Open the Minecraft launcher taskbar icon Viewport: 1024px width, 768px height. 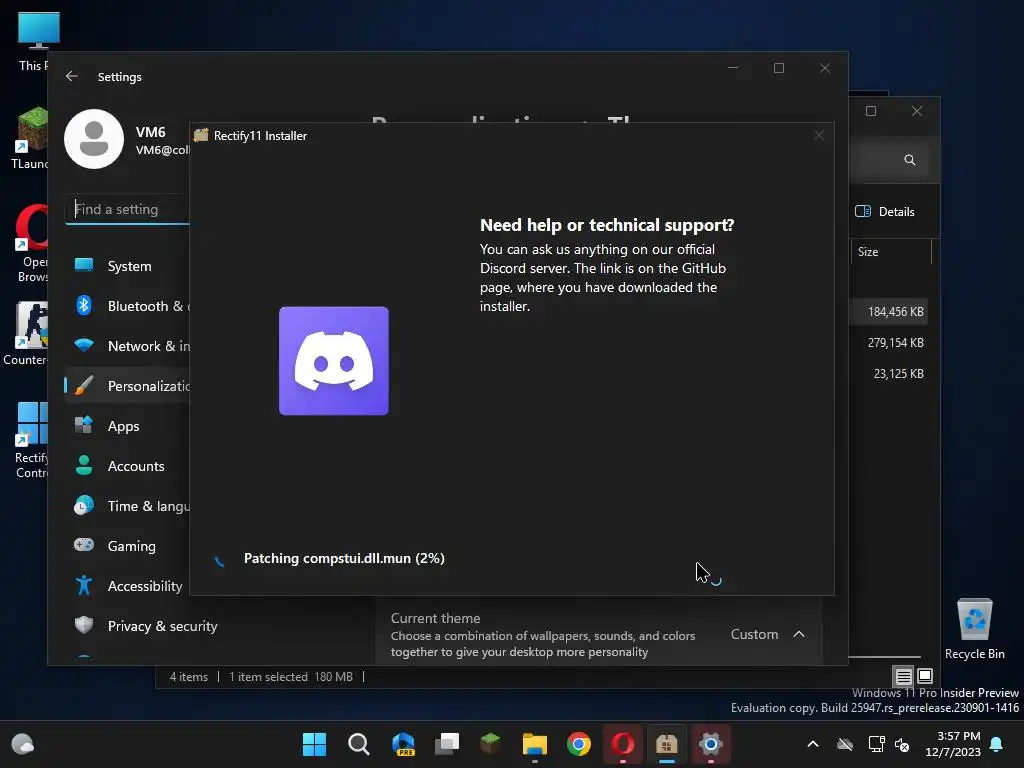tap(490, 744)
